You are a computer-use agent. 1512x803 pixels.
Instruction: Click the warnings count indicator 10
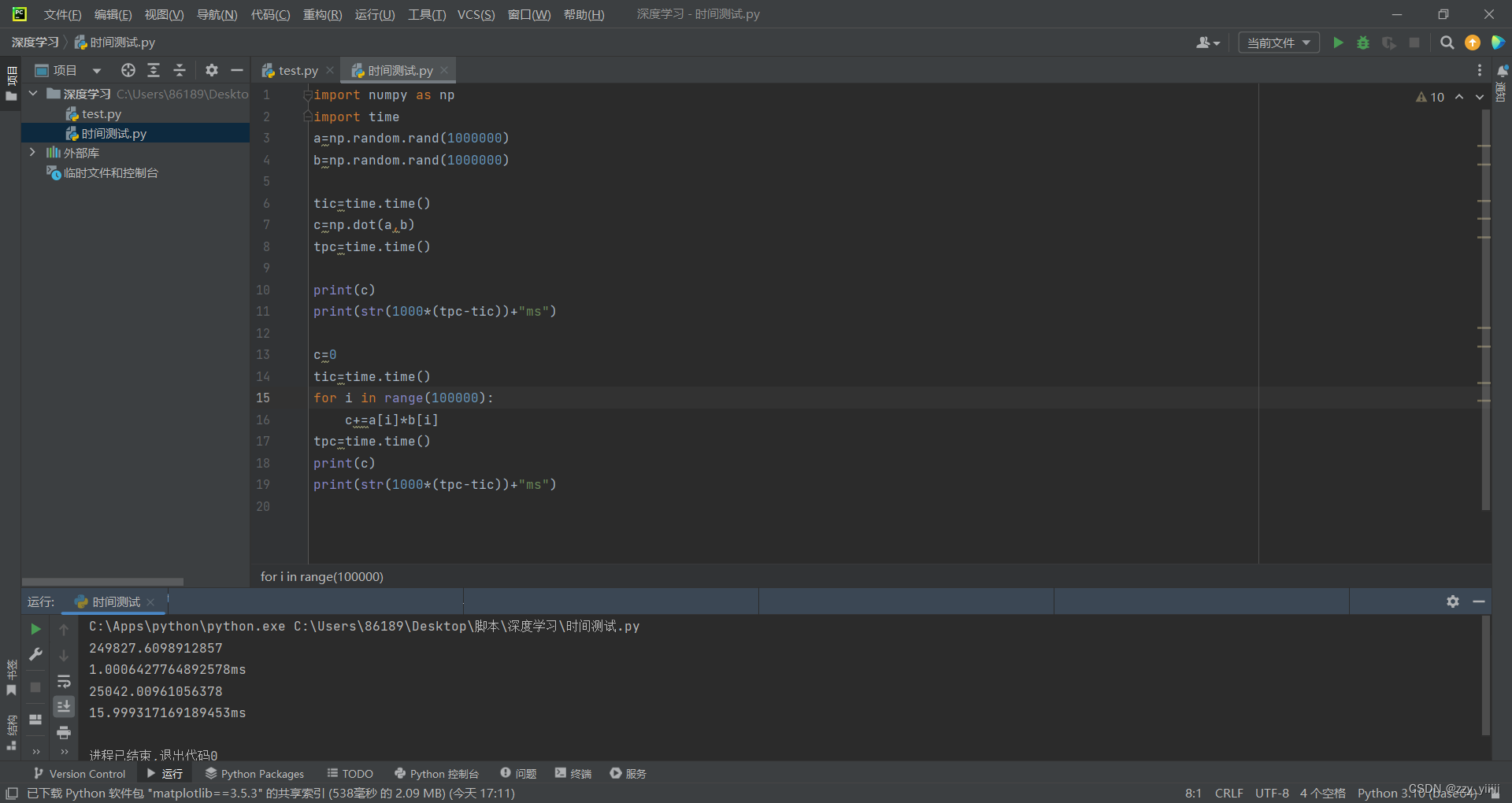pos(1430,97)
